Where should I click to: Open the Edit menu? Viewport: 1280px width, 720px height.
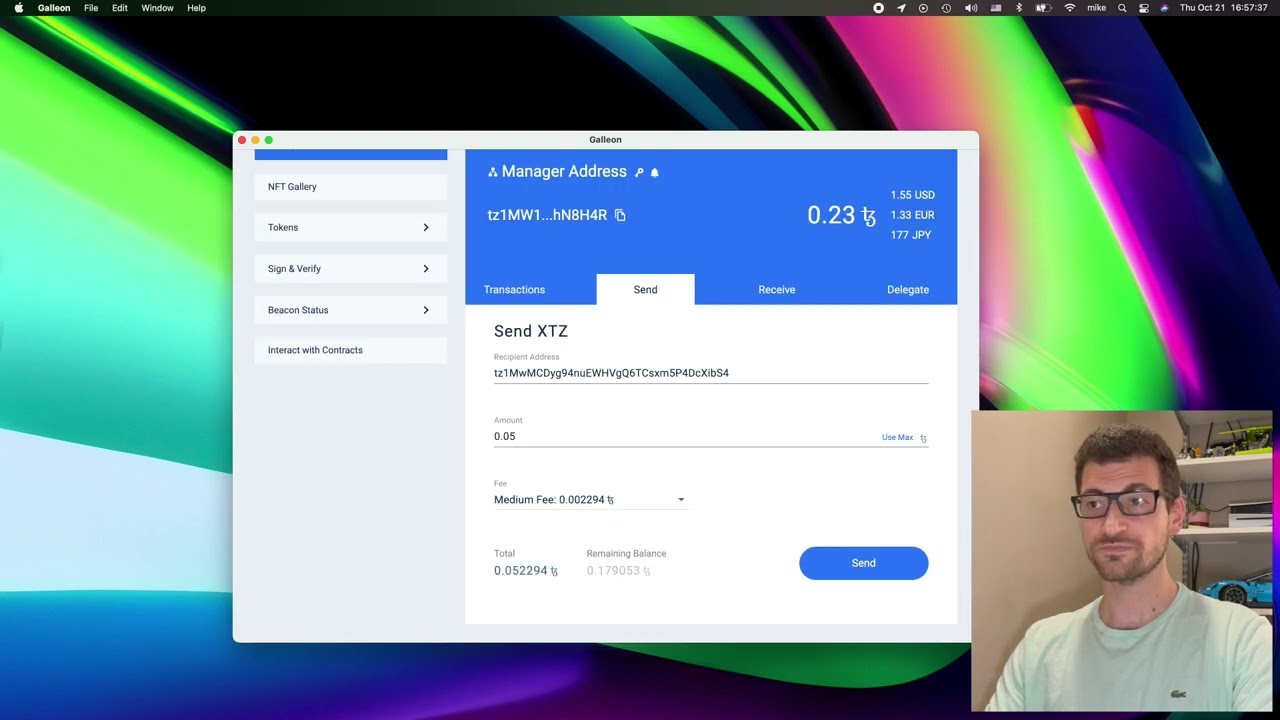(120, 8)
